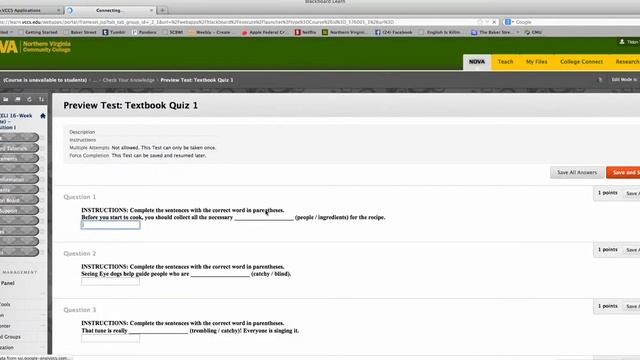Click the reorder arrows icon above course menu
Viewport: 640px width, 360px height.
tap(41, 99)
